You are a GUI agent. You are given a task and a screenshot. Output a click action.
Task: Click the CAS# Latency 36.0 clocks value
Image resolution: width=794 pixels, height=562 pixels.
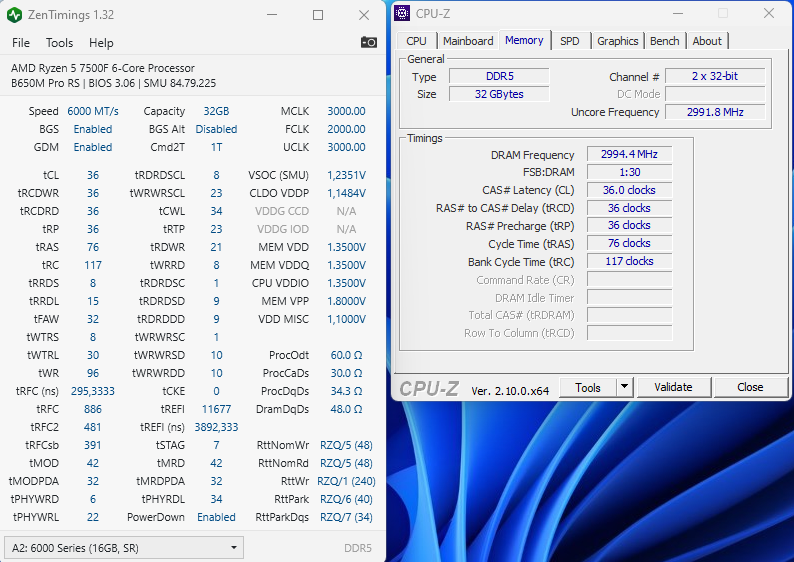click(x=629, y=190)
